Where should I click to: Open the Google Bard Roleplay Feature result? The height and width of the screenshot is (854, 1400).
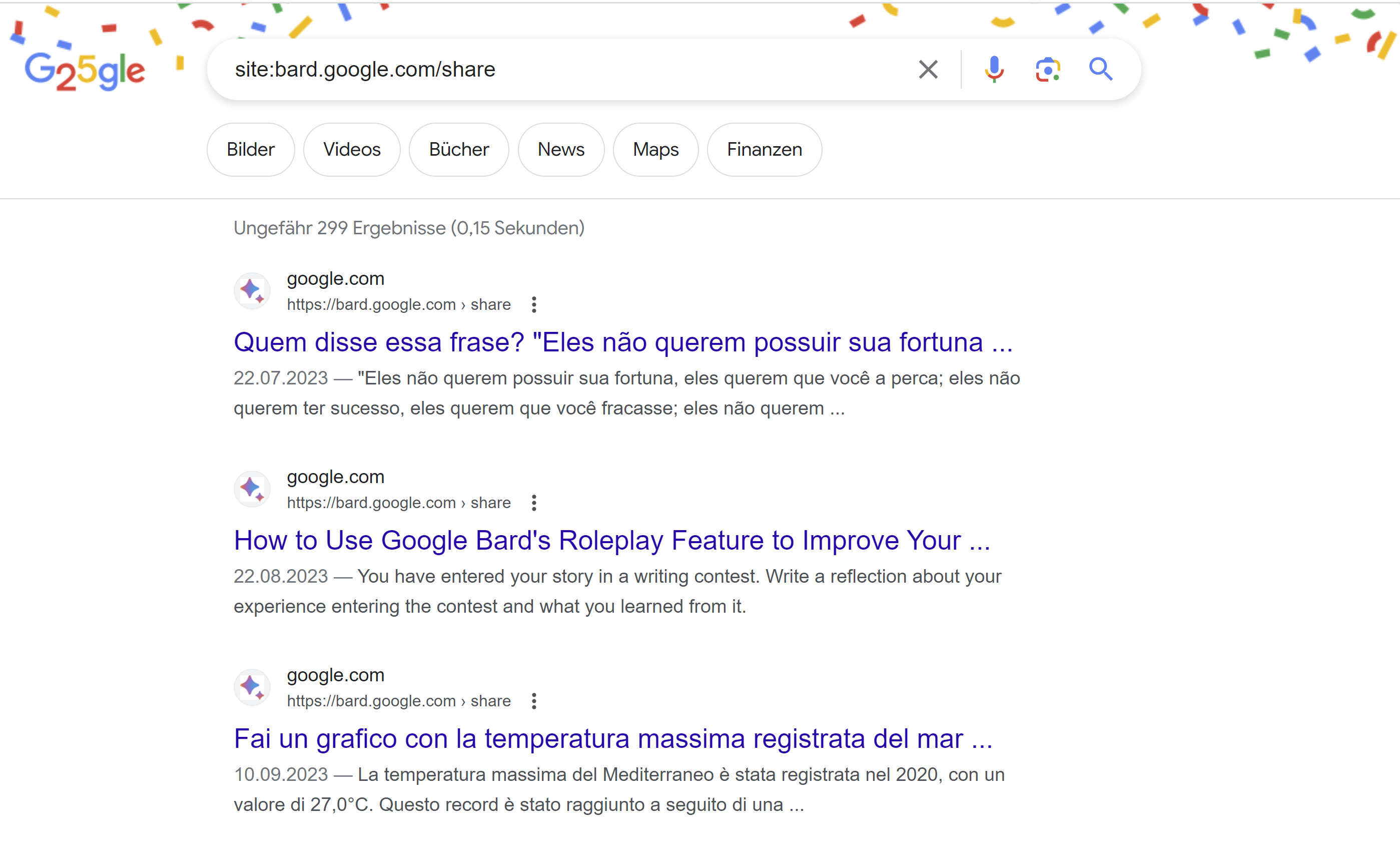click(612, 540)
